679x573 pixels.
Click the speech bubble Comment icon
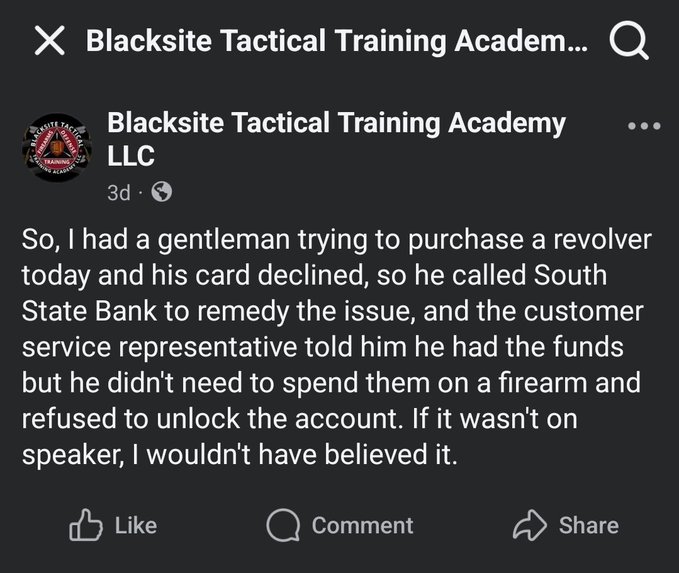(284, 525)
